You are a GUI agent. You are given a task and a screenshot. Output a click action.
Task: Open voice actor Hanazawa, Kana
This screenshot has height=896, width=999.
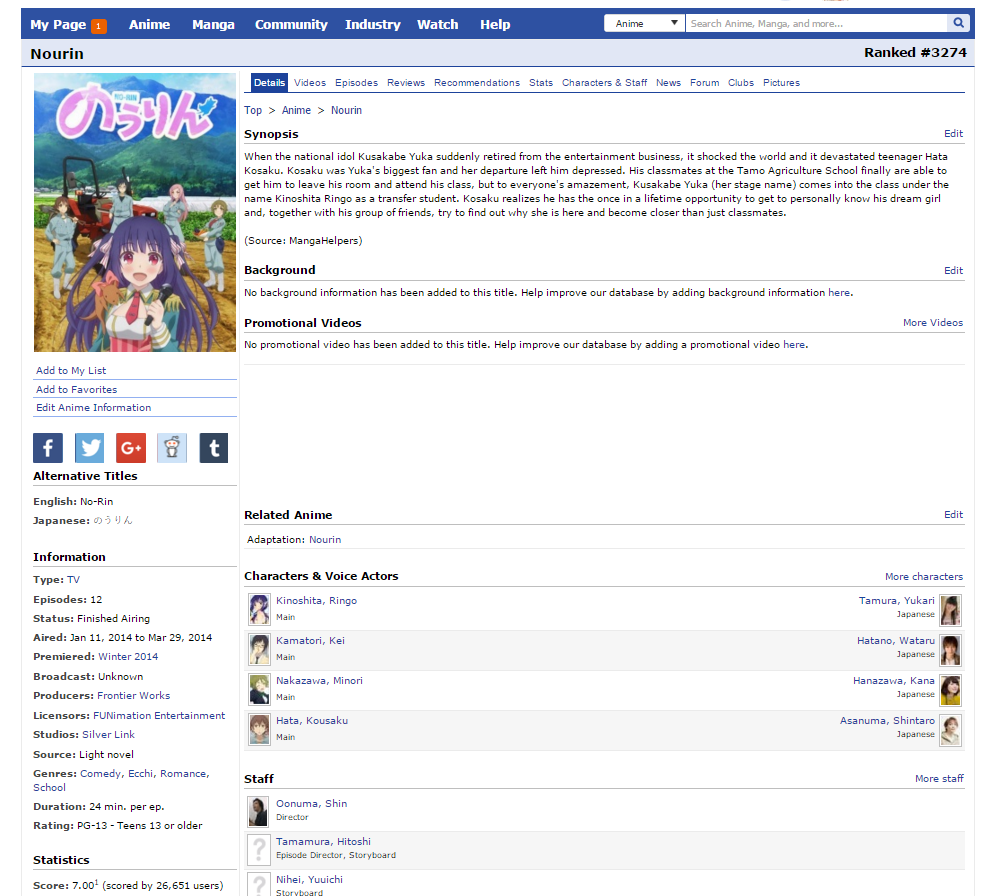[893, 681]
